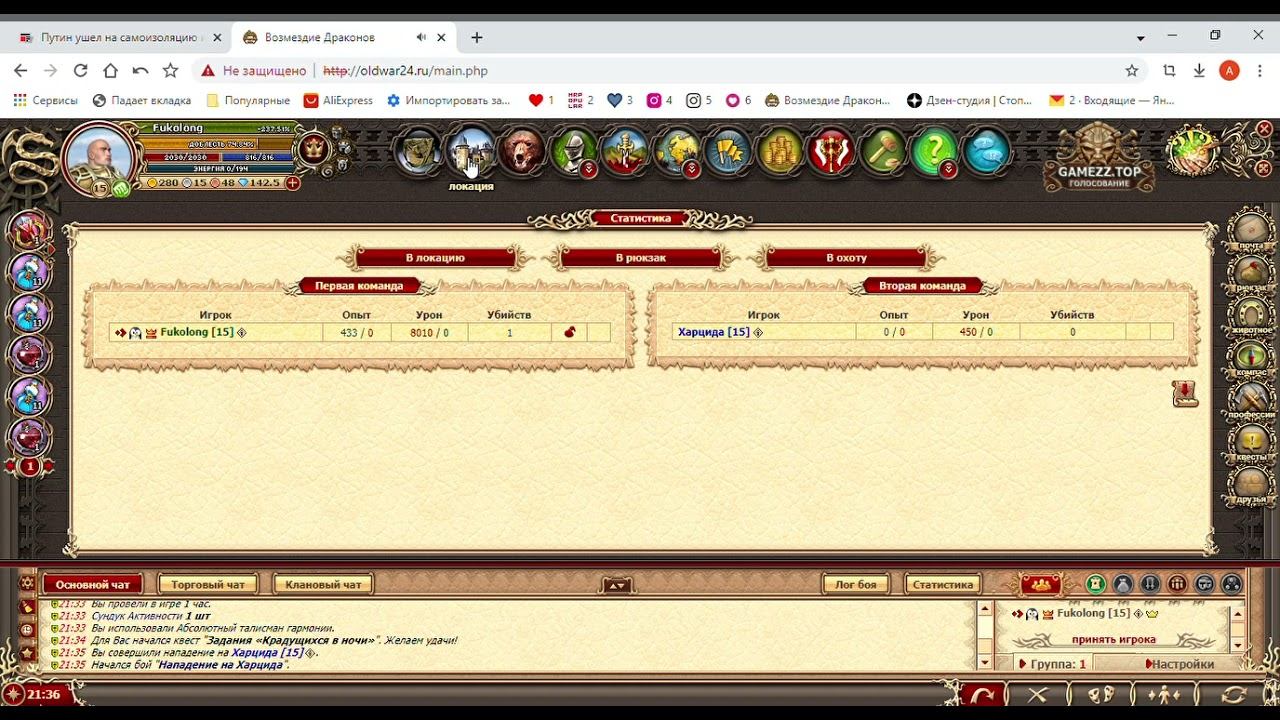Image resolution: width=1280 pixels, height=720 pixels.
Task: Open the friends (друзья) sidebar icon
Action: [x=1251, y=484]
